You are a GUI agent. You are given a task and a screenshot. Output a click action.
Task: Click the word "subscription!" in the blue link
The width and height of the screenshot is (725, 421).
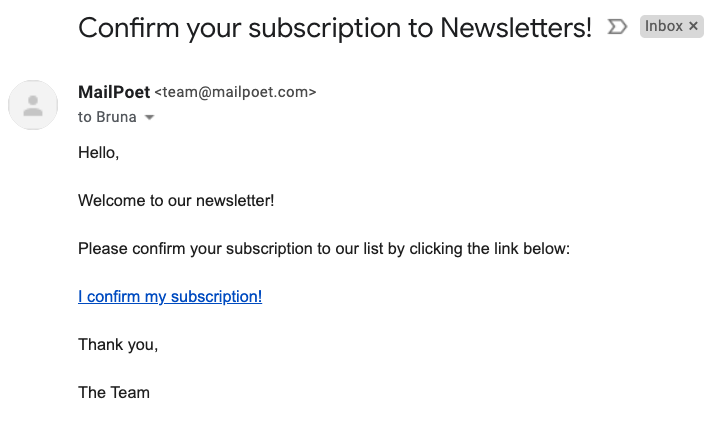coord(216,296)
